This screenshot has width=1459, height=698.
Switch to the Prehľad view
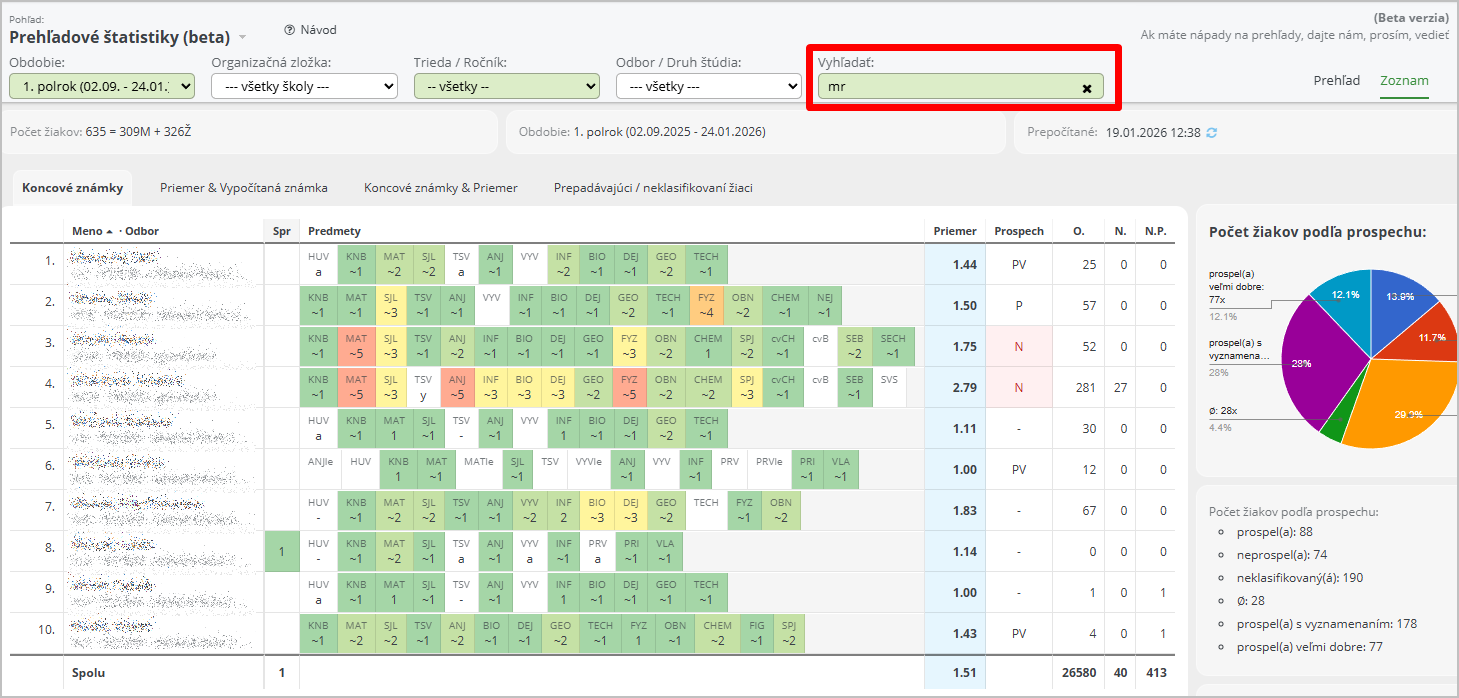click(x=1336, y=81)
